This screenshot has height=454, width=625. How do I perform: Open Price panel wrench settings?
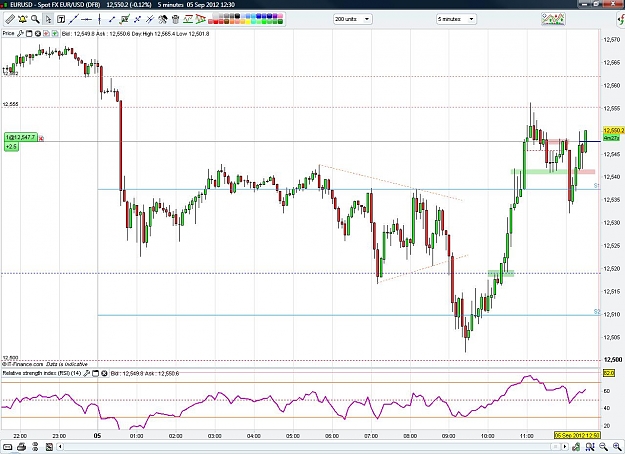20,33
